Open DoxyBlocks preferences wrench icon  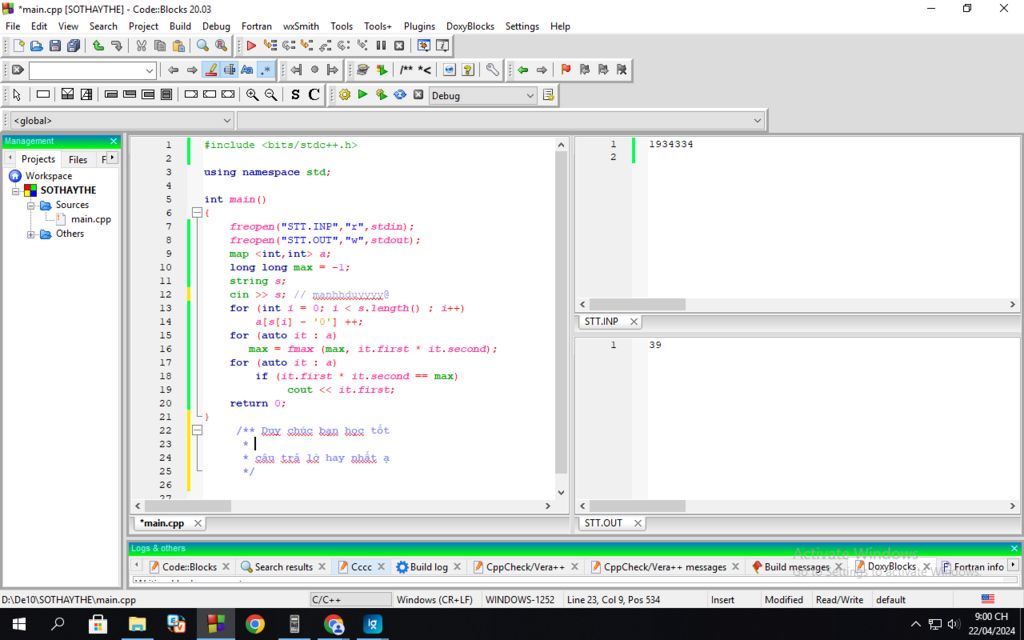pyautogui.click(x=492, y=70)
